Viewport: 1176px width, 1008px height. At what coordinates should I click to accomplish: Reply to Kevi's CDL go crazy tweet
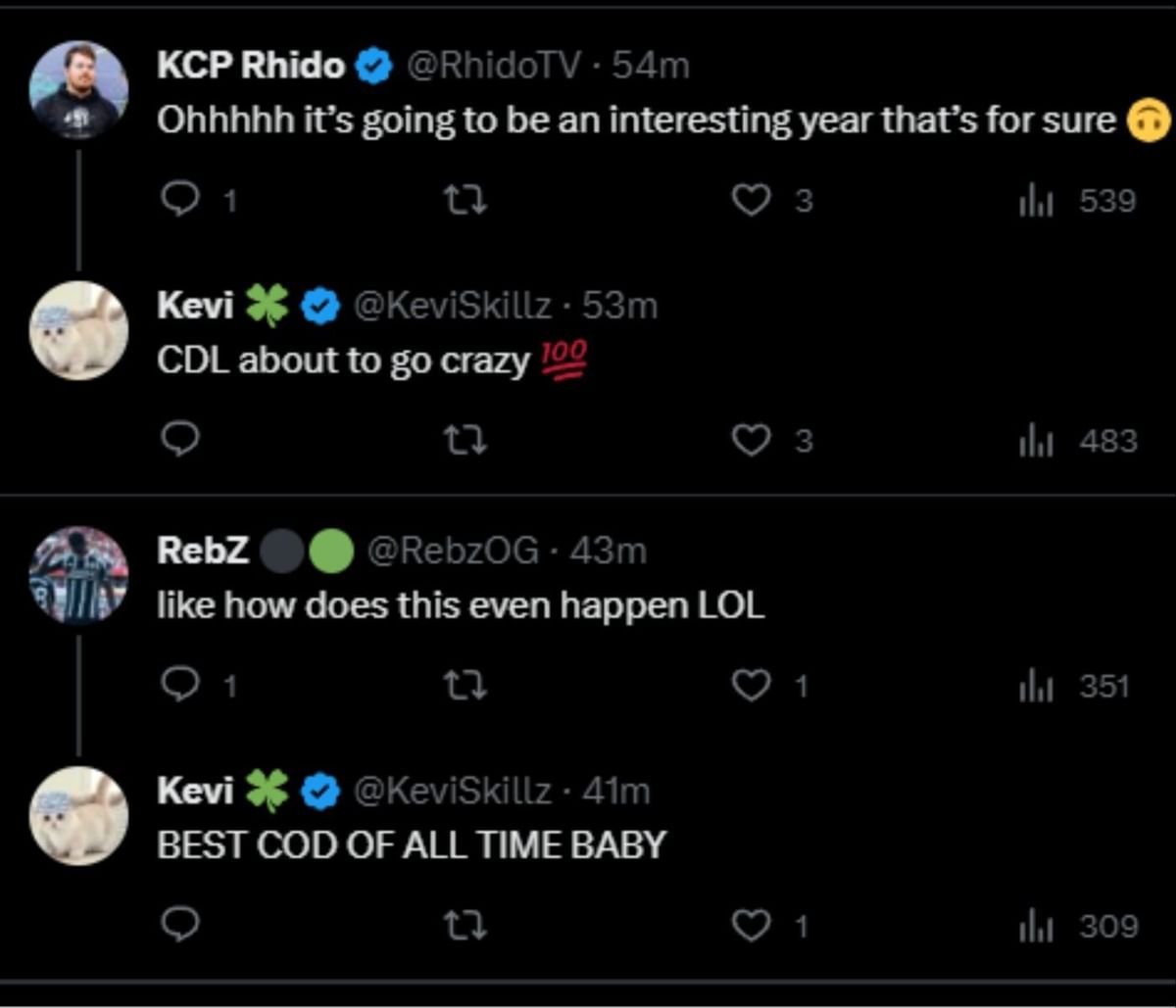180,441
